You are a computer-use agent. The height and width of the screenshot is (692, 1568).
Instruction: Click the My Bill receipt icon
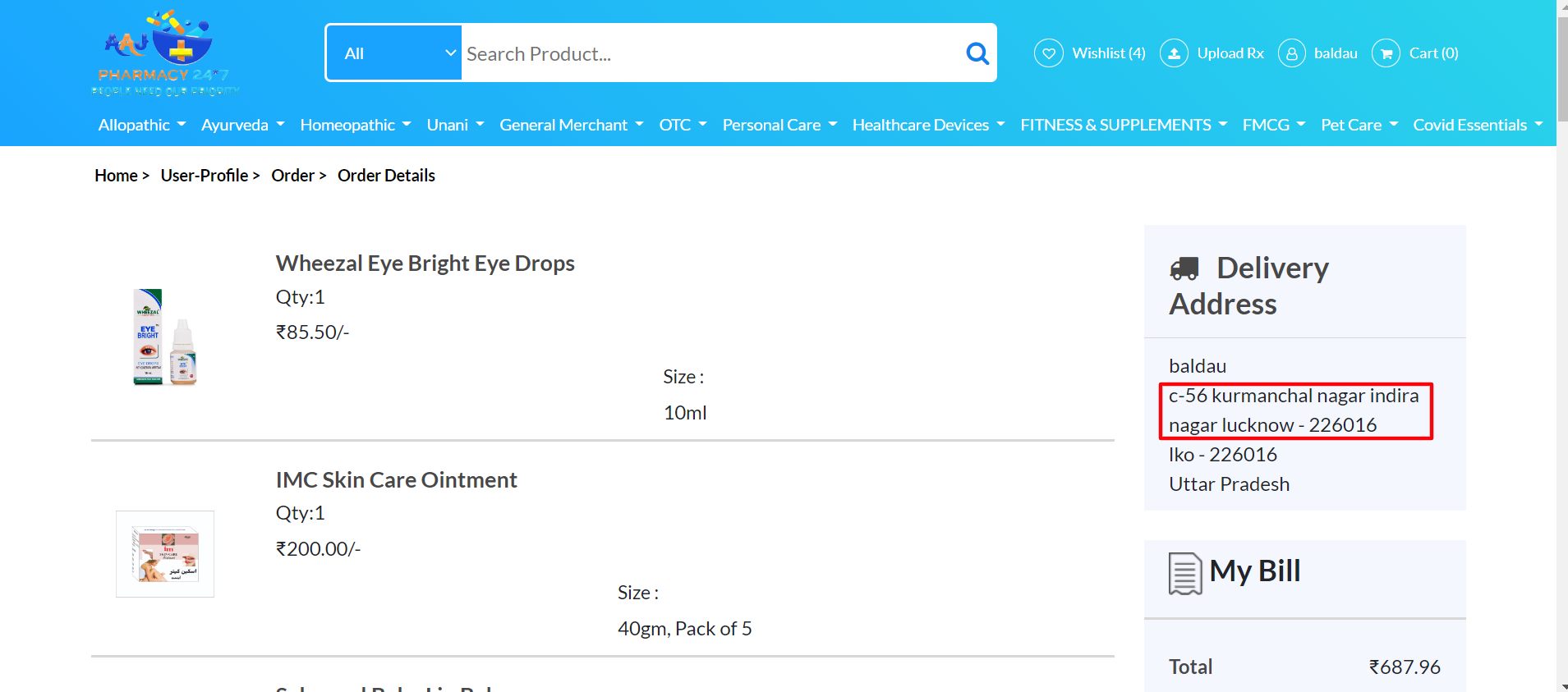[1185, 573]
